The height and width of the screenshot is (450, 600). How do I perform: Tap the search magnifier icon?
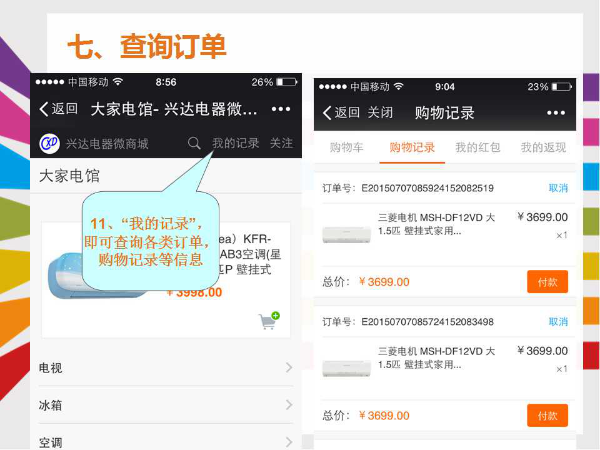194,143
